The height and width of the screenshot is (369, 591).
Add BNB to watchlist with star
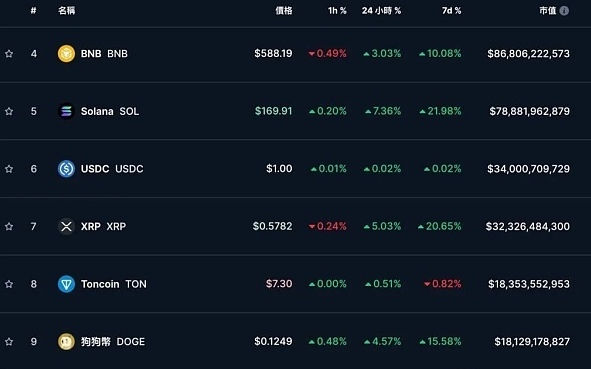[9, 54]
